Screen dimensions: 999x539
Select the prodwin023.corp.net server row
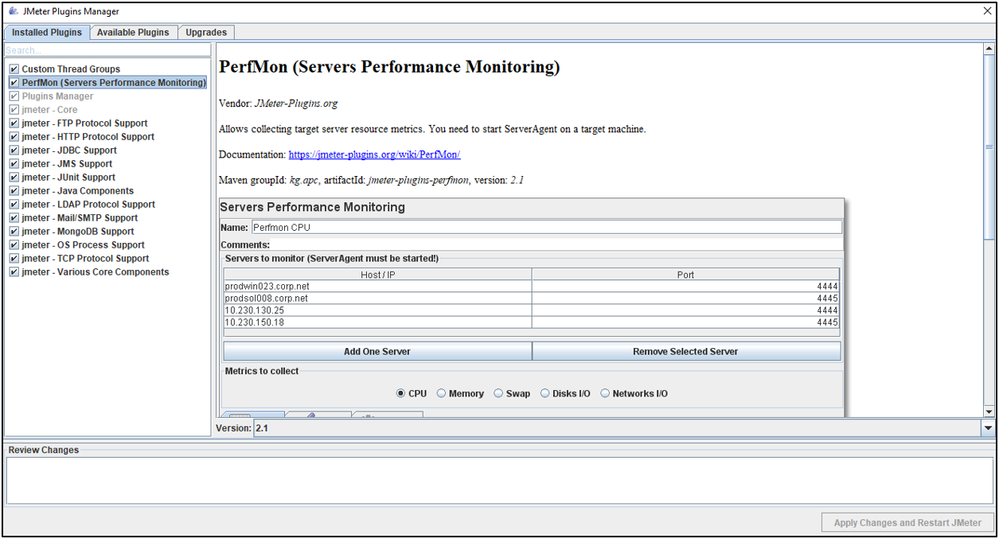531,287
